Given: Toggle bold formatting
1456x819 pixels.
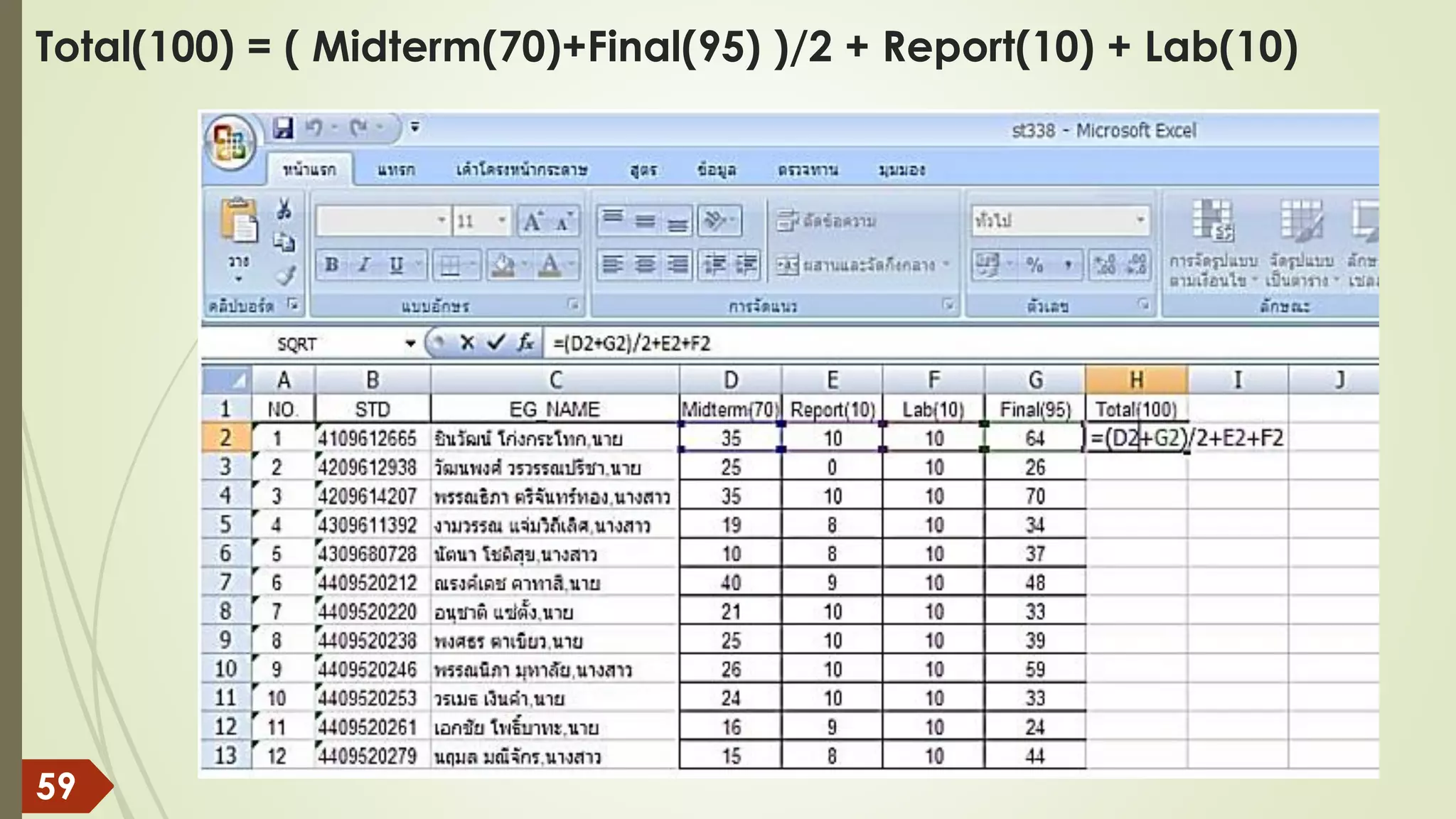Looking at the screenshot, I should pos(331,265).
